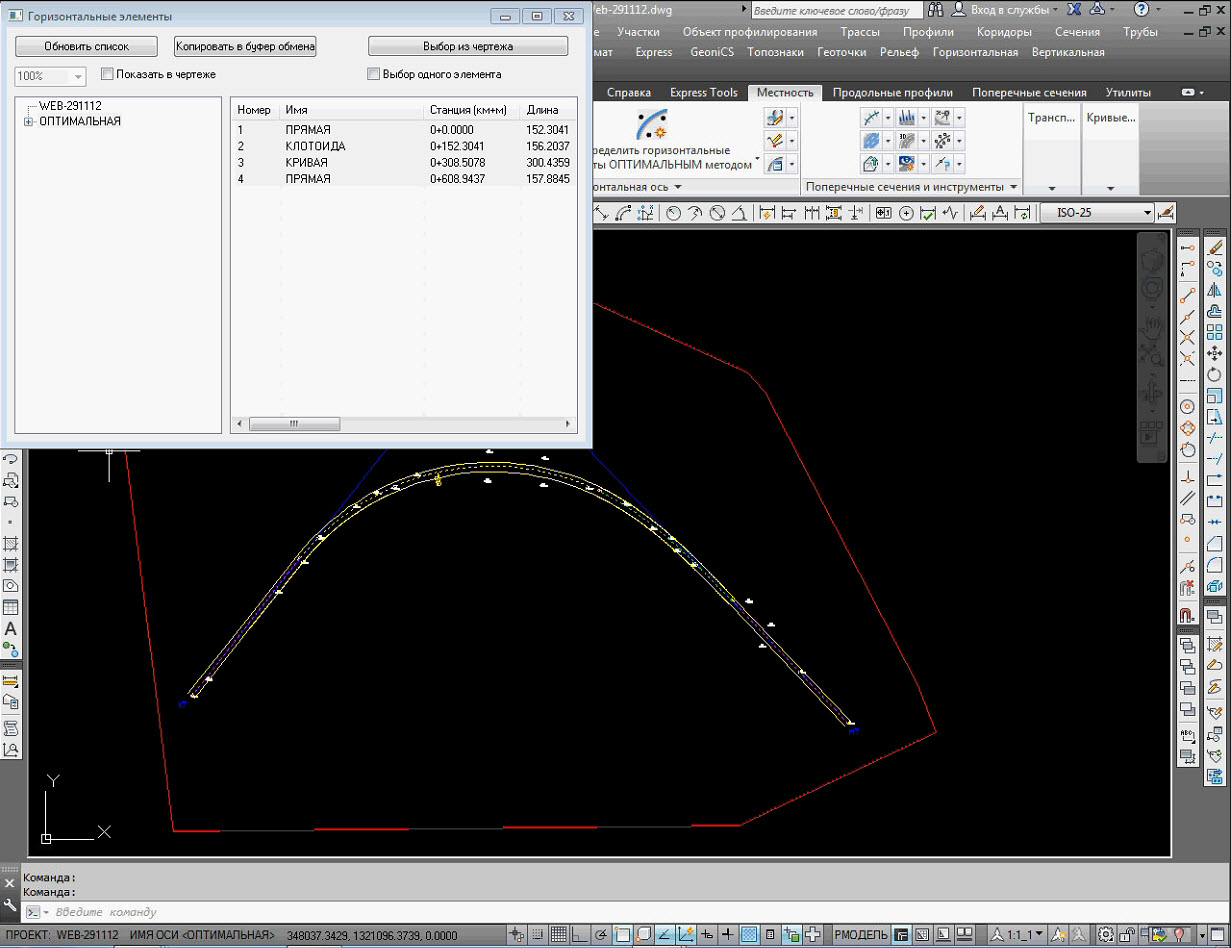The height and width of the screenshot is (948, 1231).
Task: Click the center mark dimension icon
Action: [x=906, y=213]
